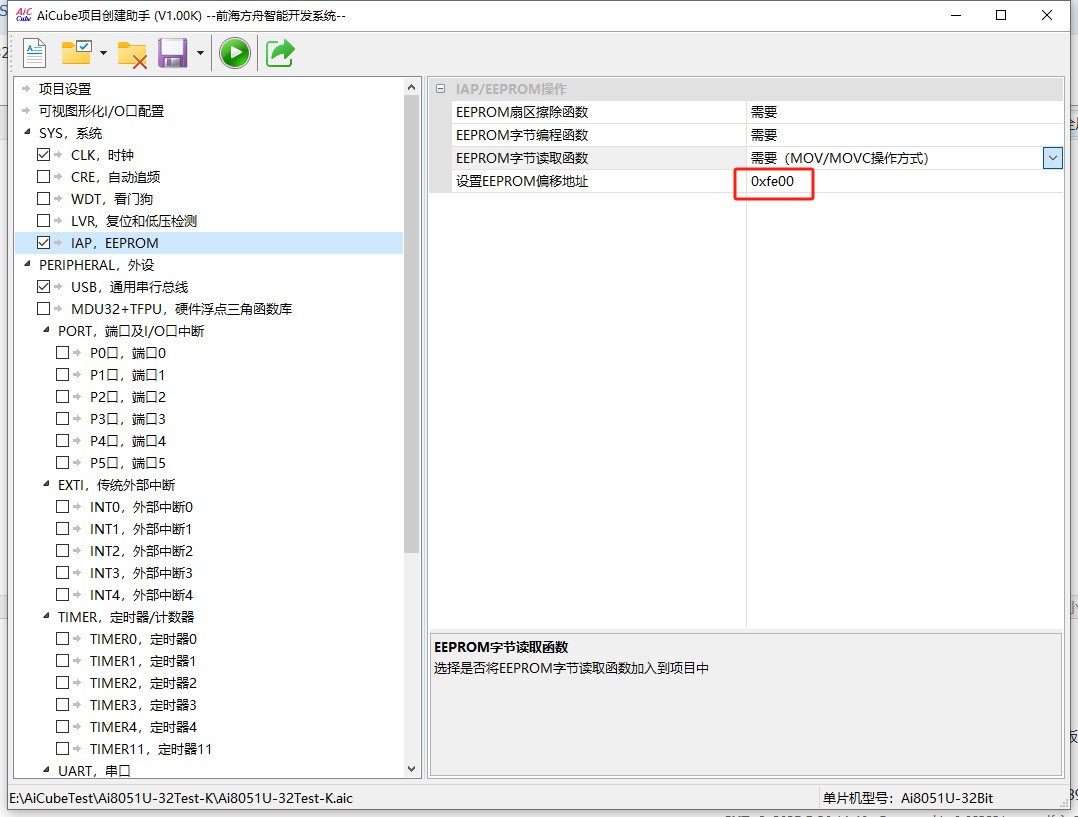Select IAP, EEPROM tree row

(x=209, y=243)
